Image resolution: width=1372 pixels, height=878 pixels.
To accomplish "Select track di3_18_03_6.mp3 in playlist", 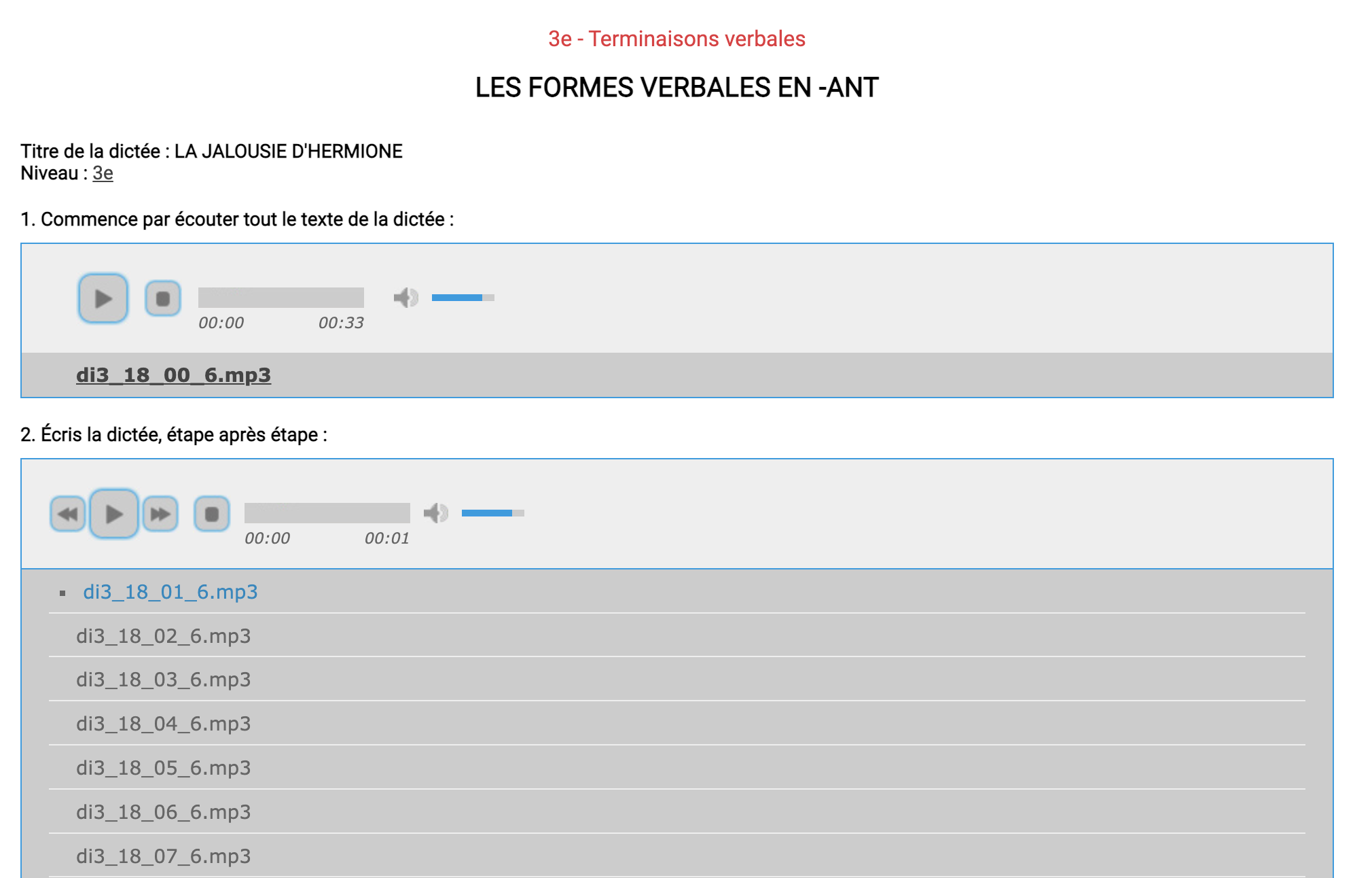I will coord(163,680).
